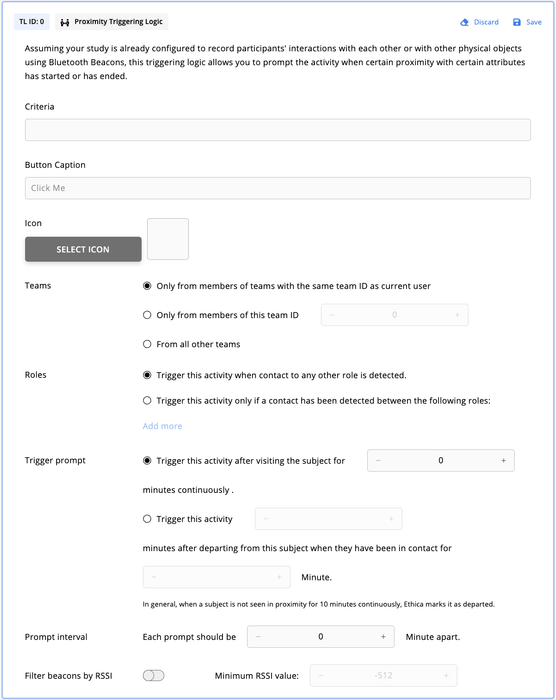The height and width of the screenshot is (700, 556).
Task: Toggle the Filter beacons by RSSI switch
Action: coord(154,675)
